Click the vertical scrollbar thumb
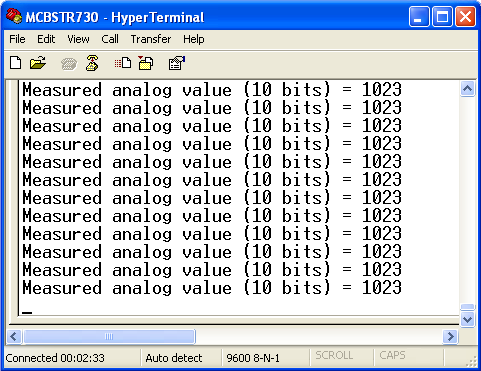The image size is (481, 371). [x=467, y=307]
